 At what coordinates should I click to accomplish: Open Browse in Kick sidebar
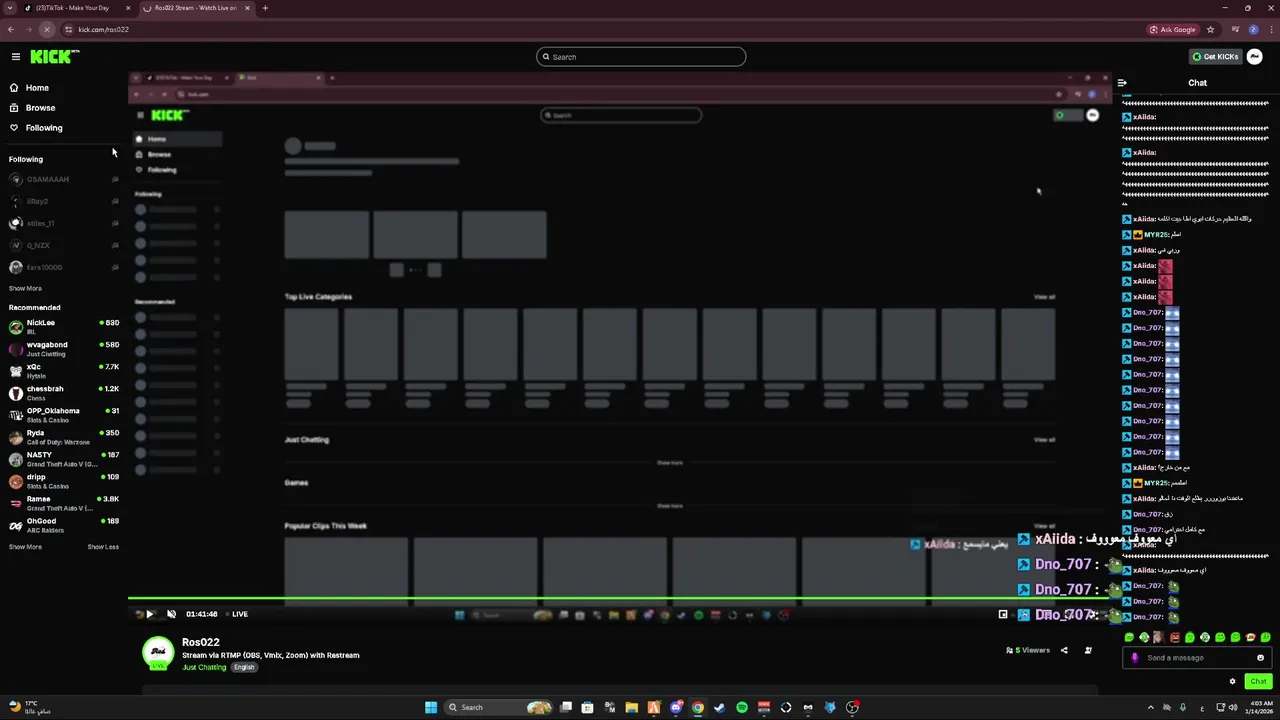point(40,108)
